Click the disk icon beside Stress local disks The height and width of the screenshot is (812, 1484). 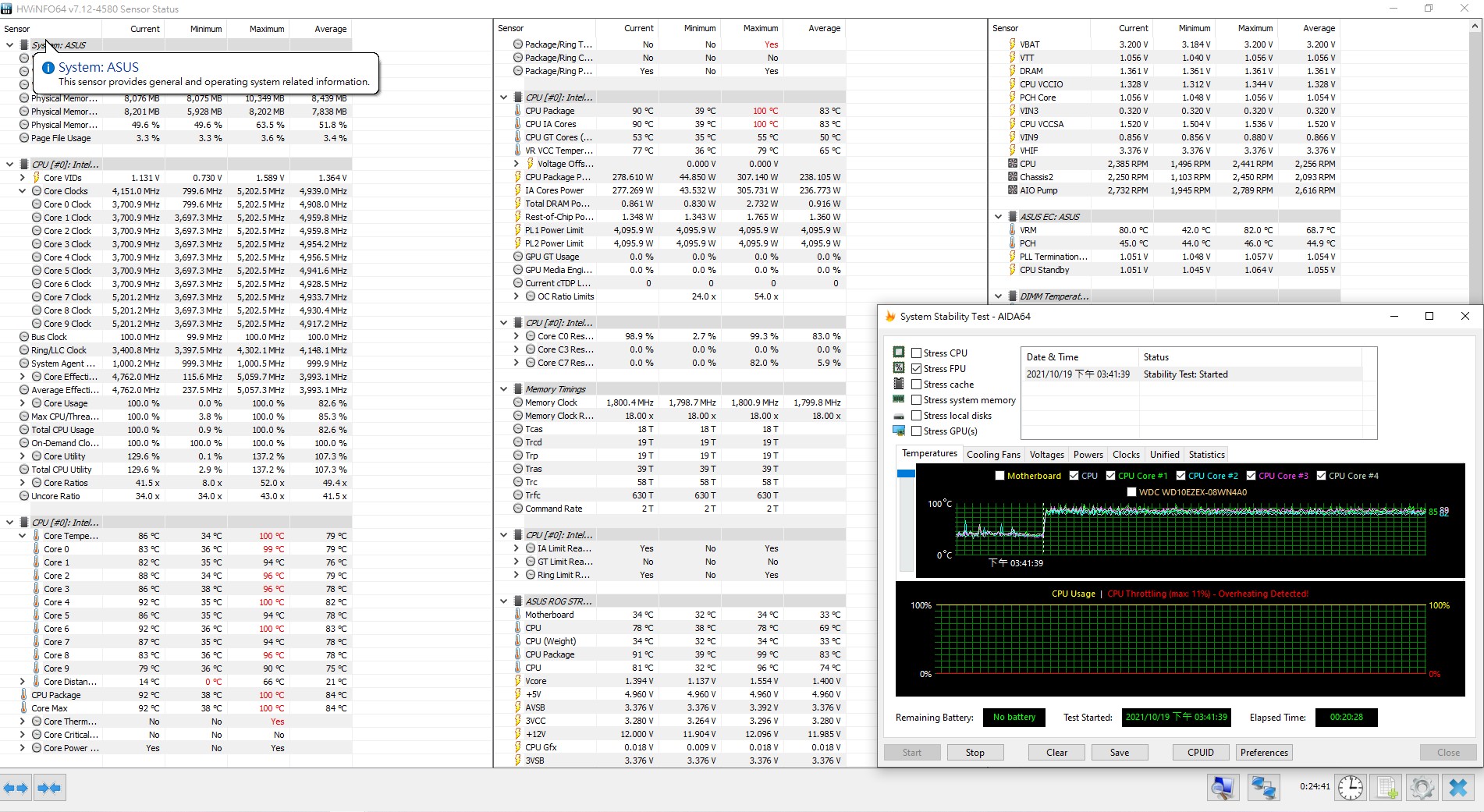[899, 416]
